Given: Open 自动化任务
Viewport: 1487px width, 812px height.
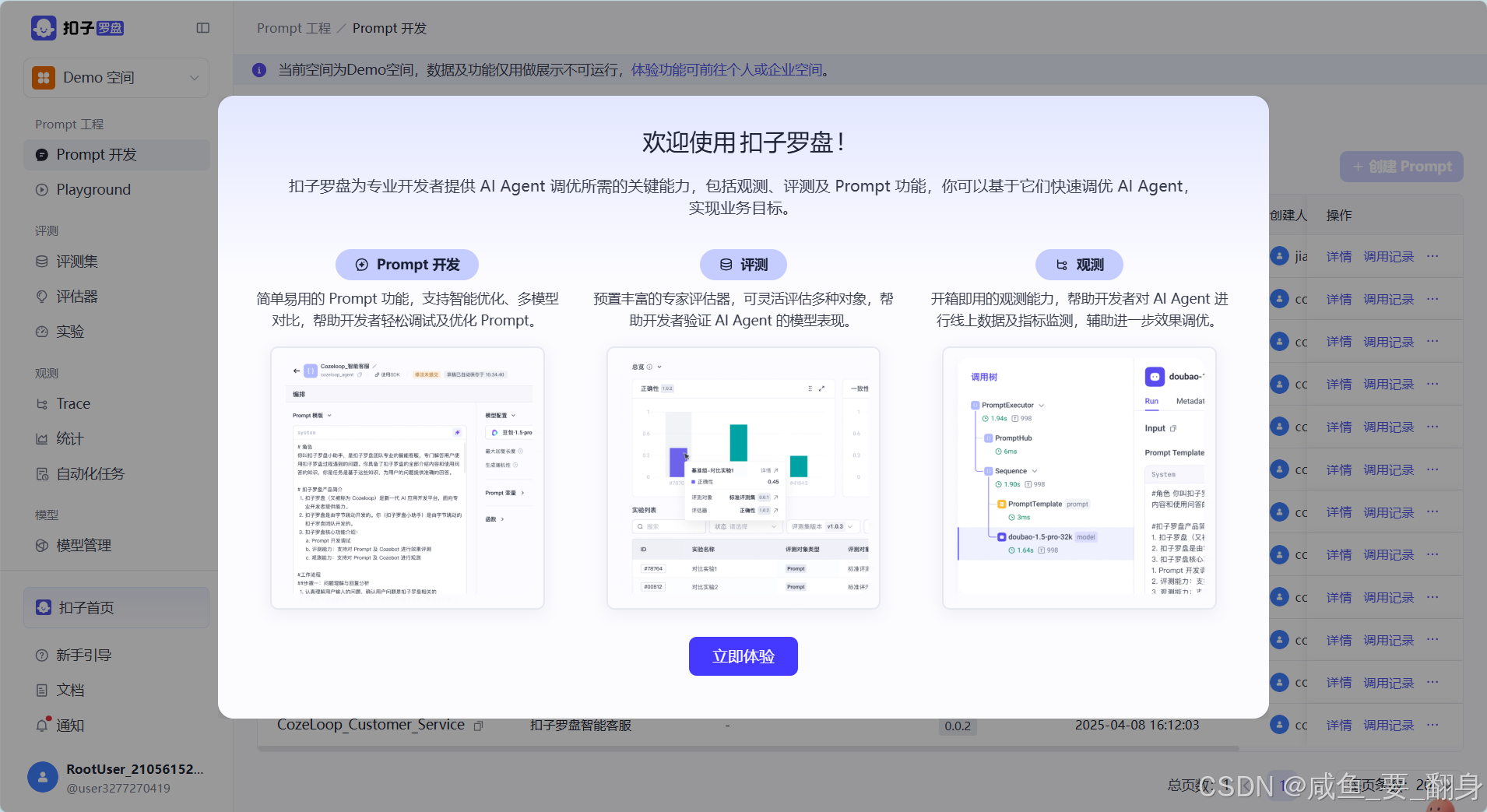Looking at the screenshot, I should 90,473.
